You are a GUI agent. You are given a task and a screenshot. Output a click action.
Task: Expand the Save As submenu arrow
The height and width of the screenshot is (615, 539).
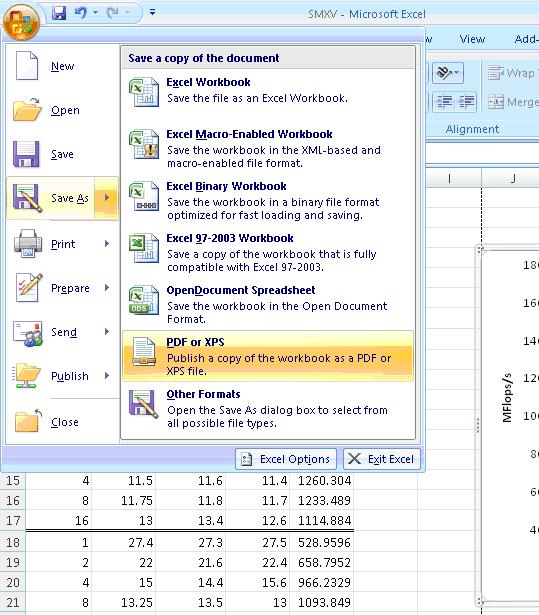click(x=106, y=198)
